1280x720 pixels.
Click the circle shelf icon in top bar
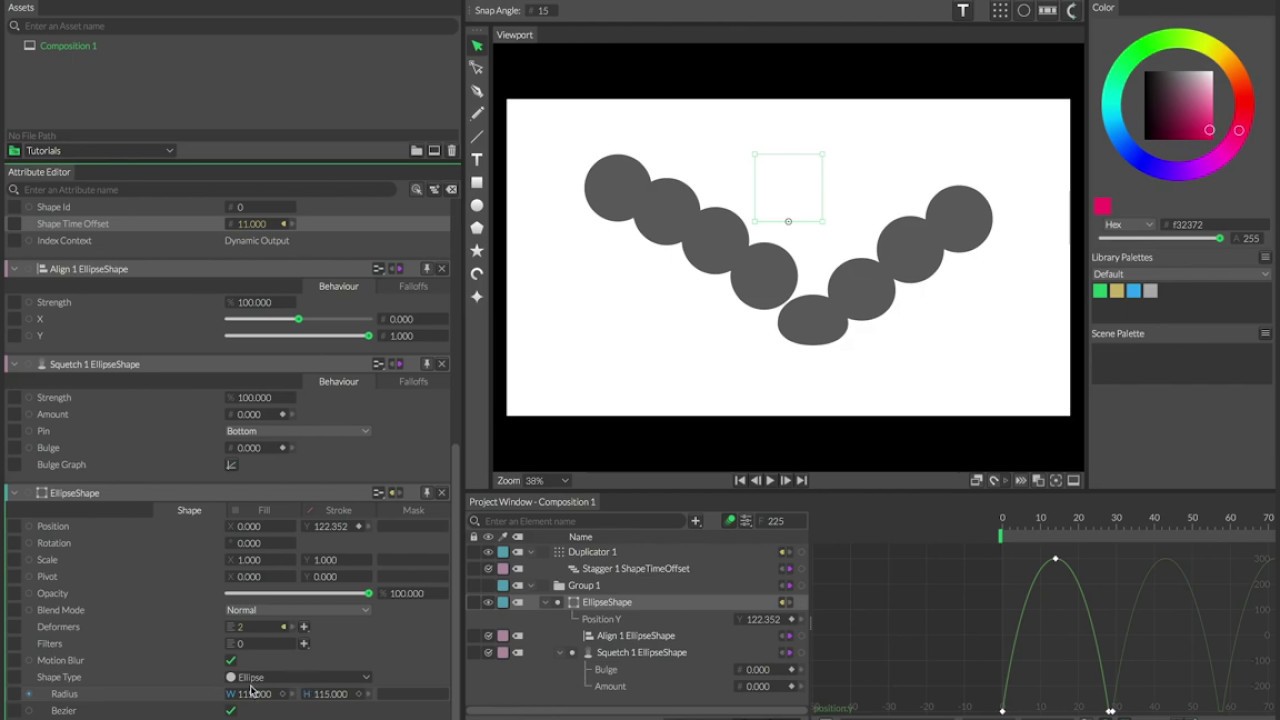(x=1024, y=10)
